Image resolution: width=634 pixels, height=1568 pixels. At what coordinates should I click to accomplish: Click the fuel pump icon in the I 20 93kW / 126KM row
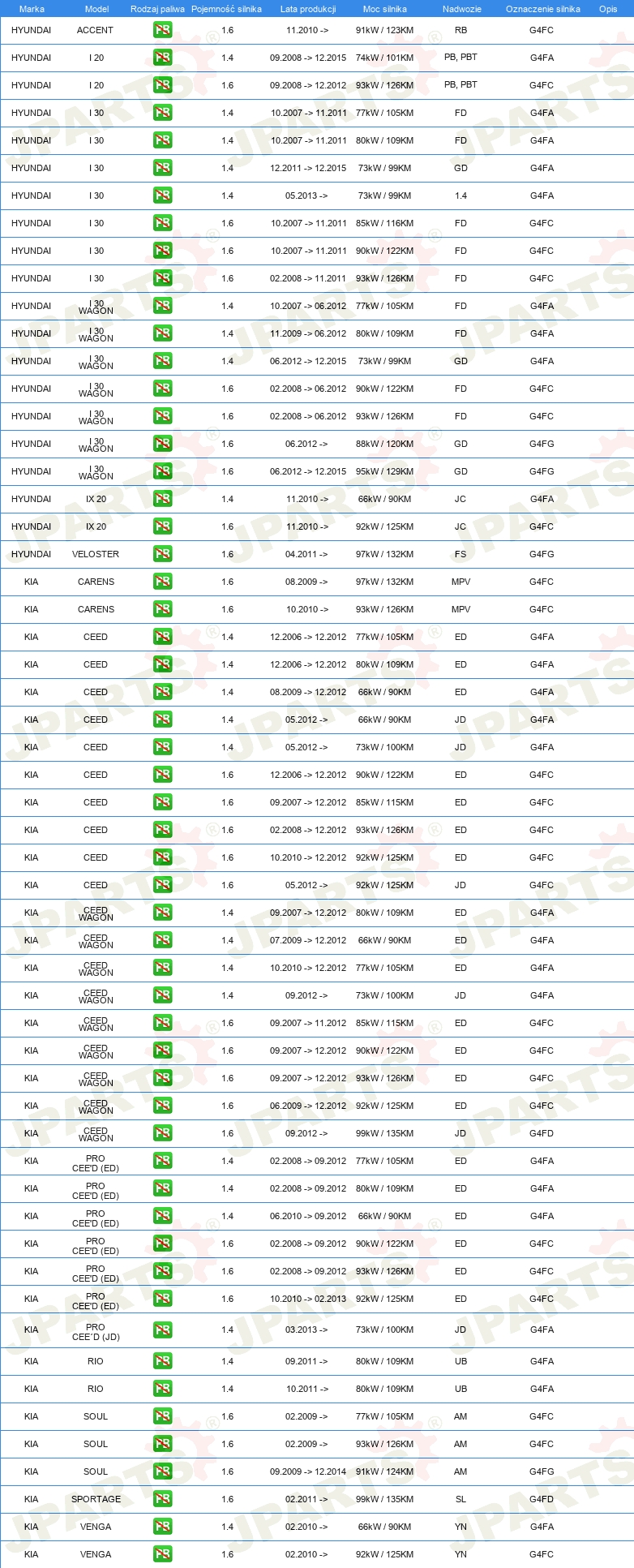tap(162, 85)
